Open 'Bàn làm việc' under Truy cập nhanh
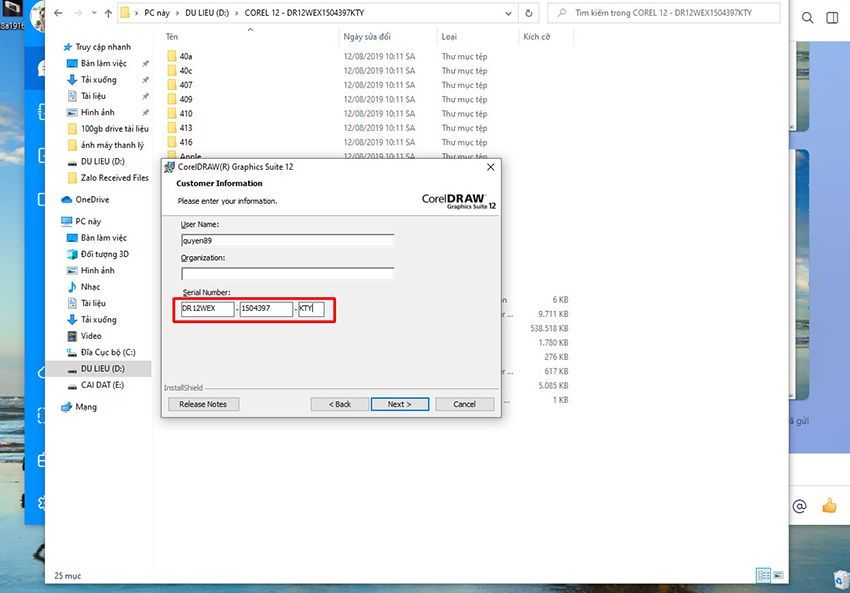 point(104,63)
